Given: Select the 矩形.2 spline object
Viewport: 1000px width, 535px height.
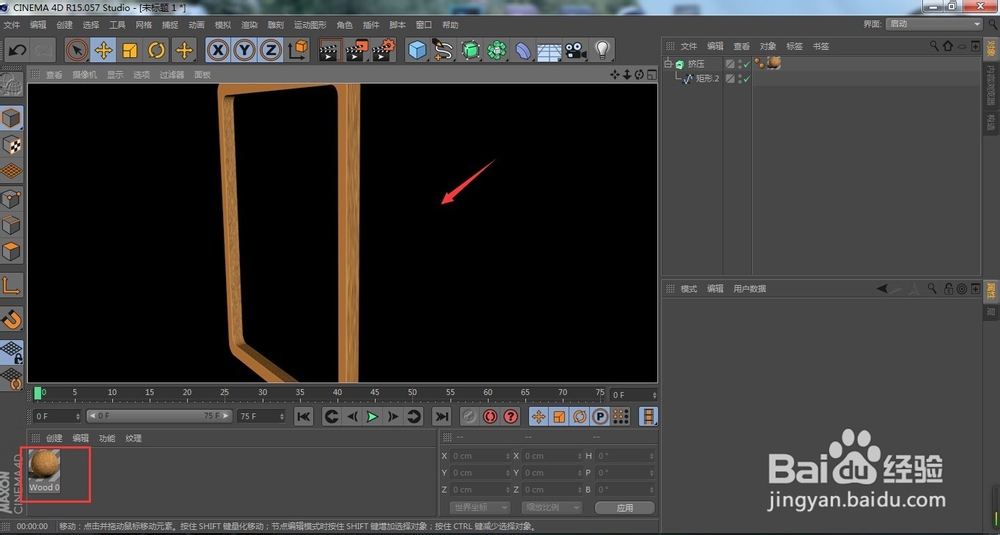Looking at the screenshot, I should coord(707,78).
